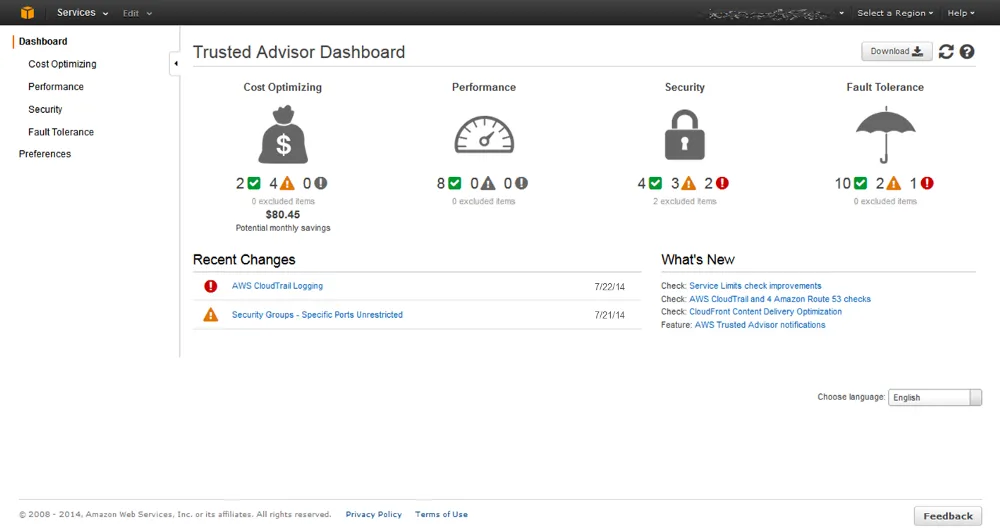Click the Performance speedometer icon
The width and height of the screenshot is (1000, 531).
(484, 134)
